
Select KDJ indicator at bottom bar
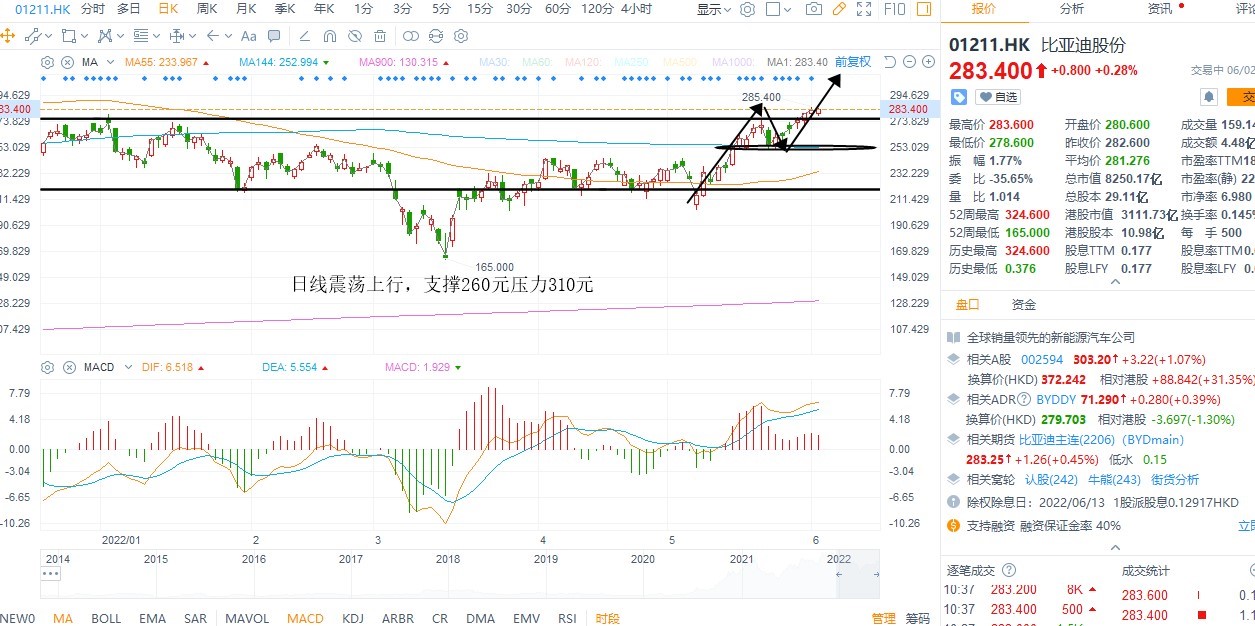(353, 618)
